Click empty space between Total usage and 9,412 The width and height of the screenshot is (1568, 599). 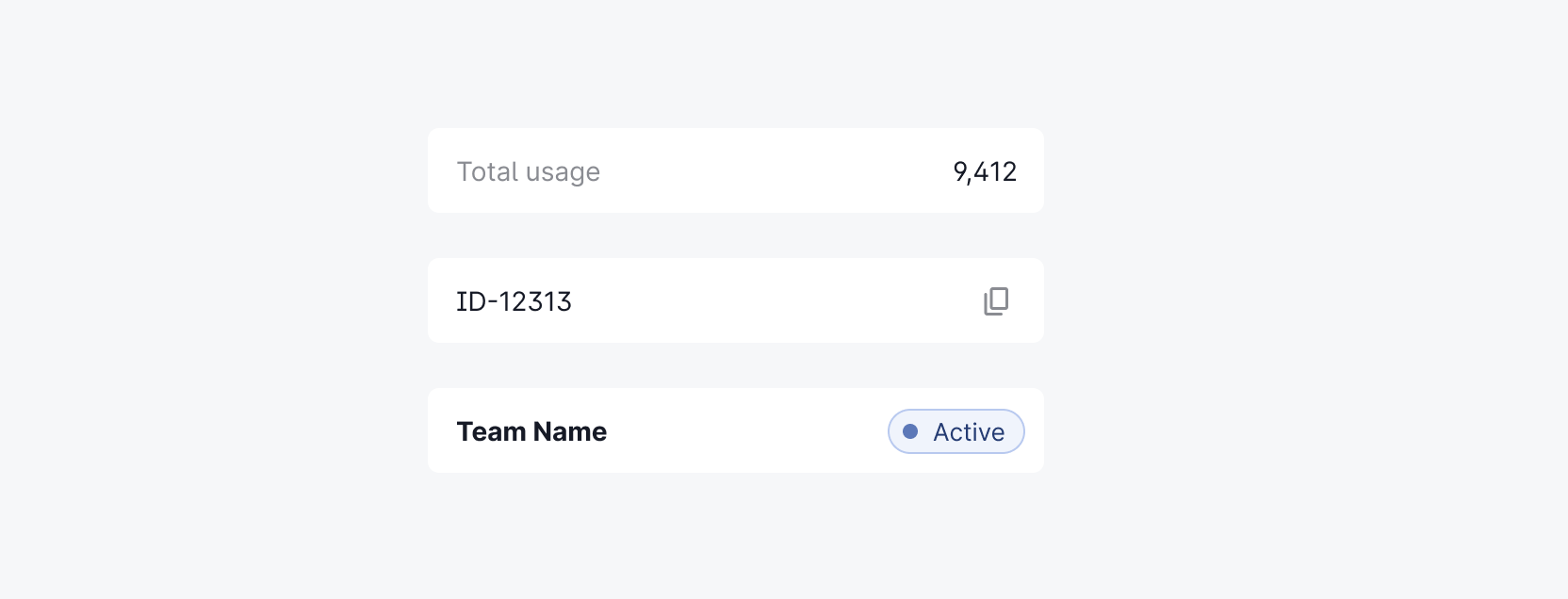pos(773,171)
